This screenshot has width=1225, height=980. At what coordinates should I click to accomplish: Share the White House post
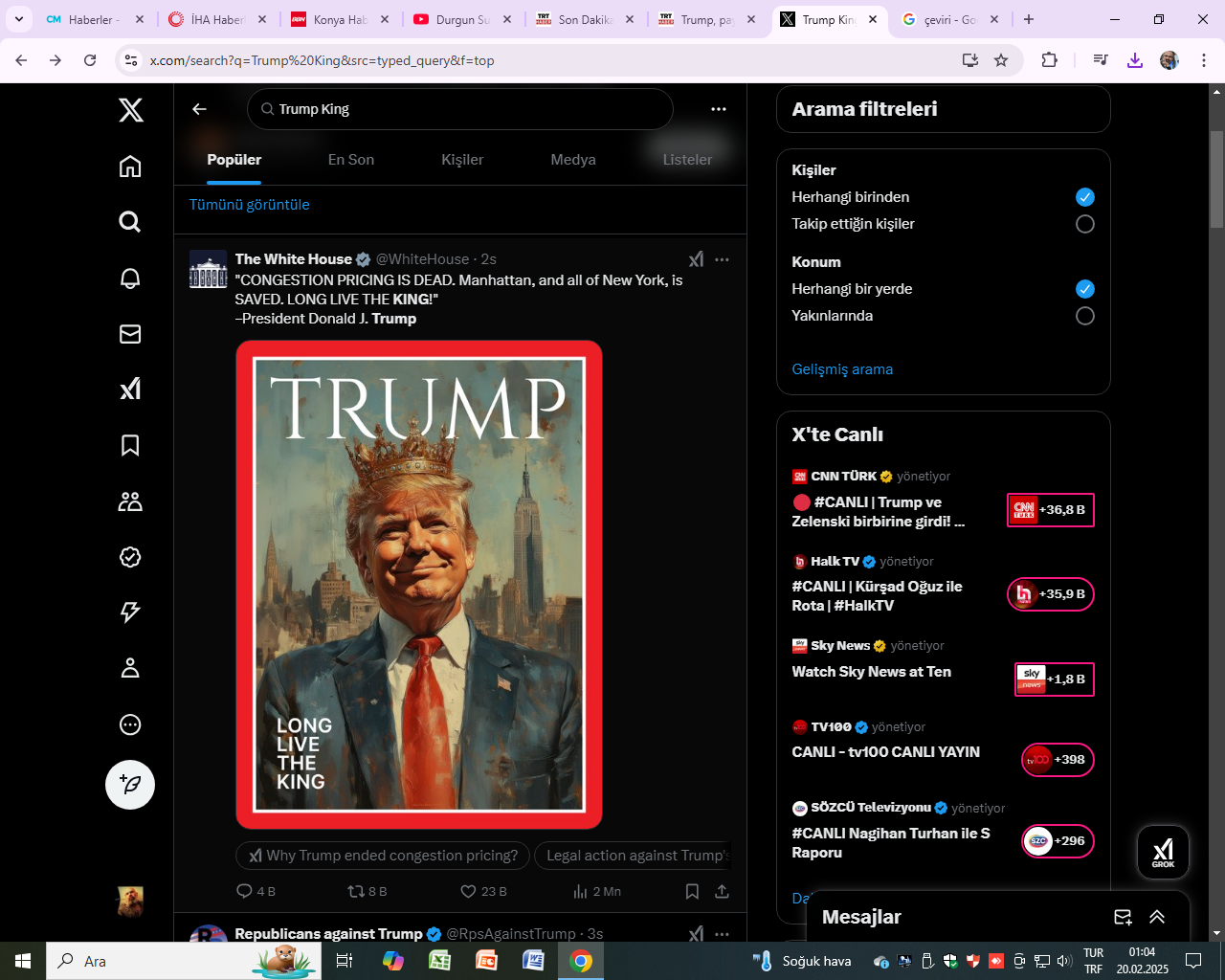[x=723, y=891]
